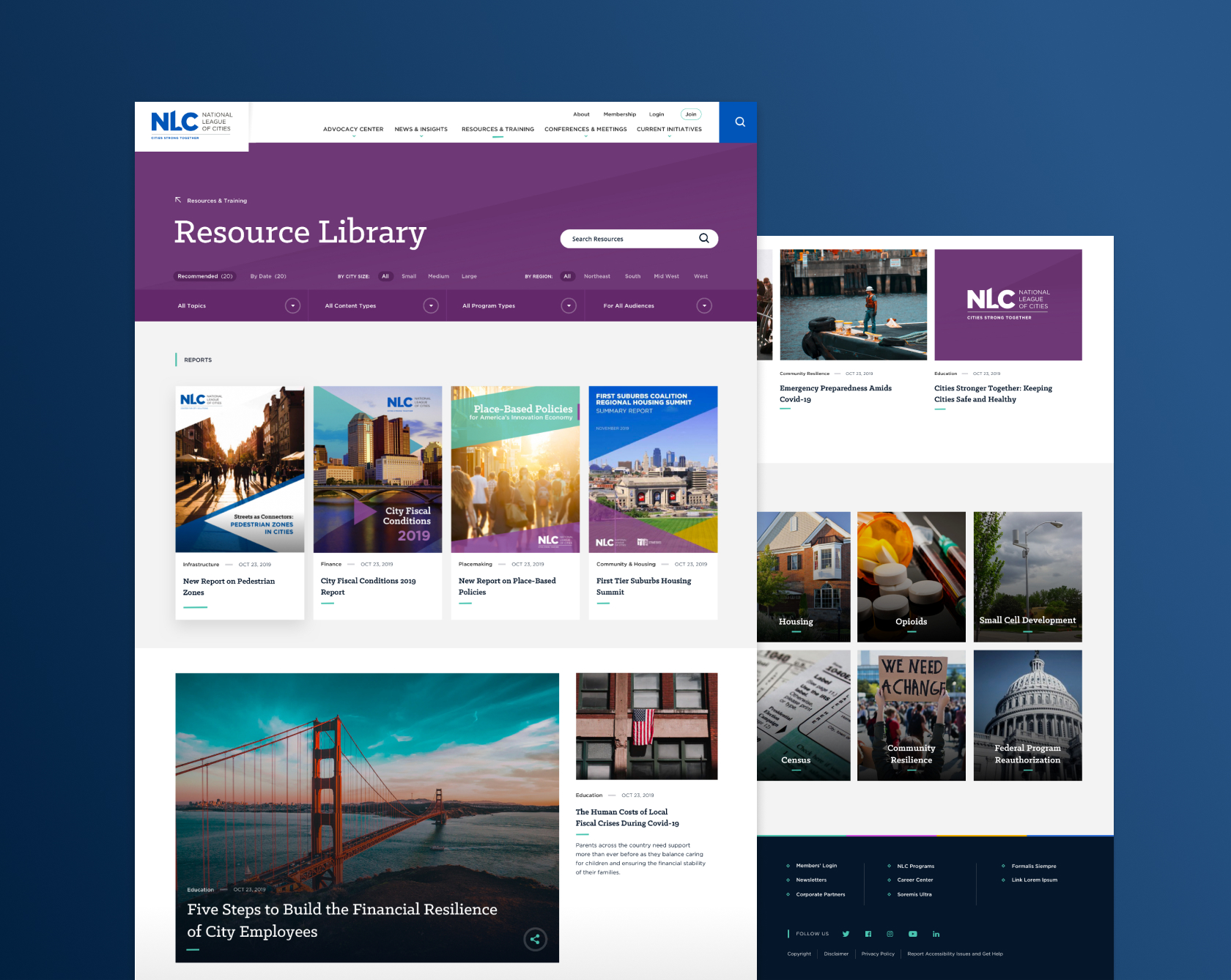1231x980 pixels.
Task: Filter region by West
Action: (x=700, y=276)
